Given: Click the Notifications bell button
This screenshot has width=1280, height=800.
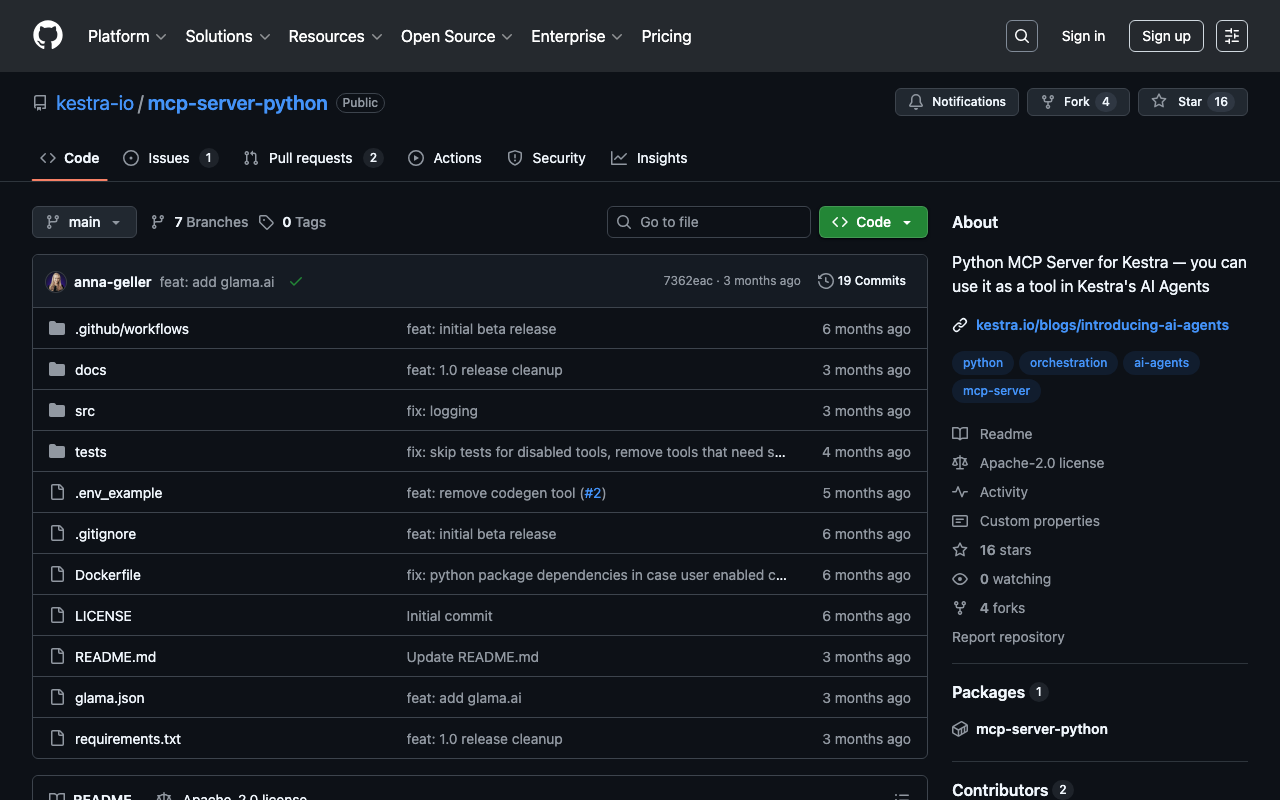Looking at the screenshot, I should 957,102.
